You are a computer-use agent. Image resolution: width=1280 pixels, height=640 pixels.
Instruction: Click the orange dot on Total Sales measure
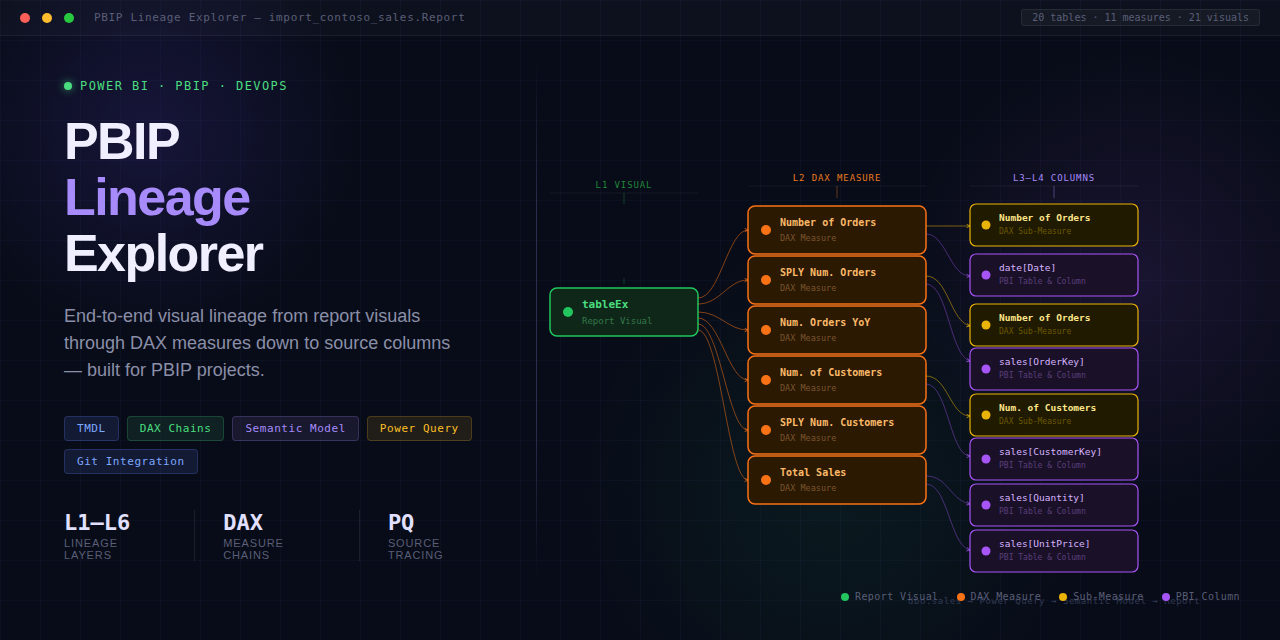(766, 479)
